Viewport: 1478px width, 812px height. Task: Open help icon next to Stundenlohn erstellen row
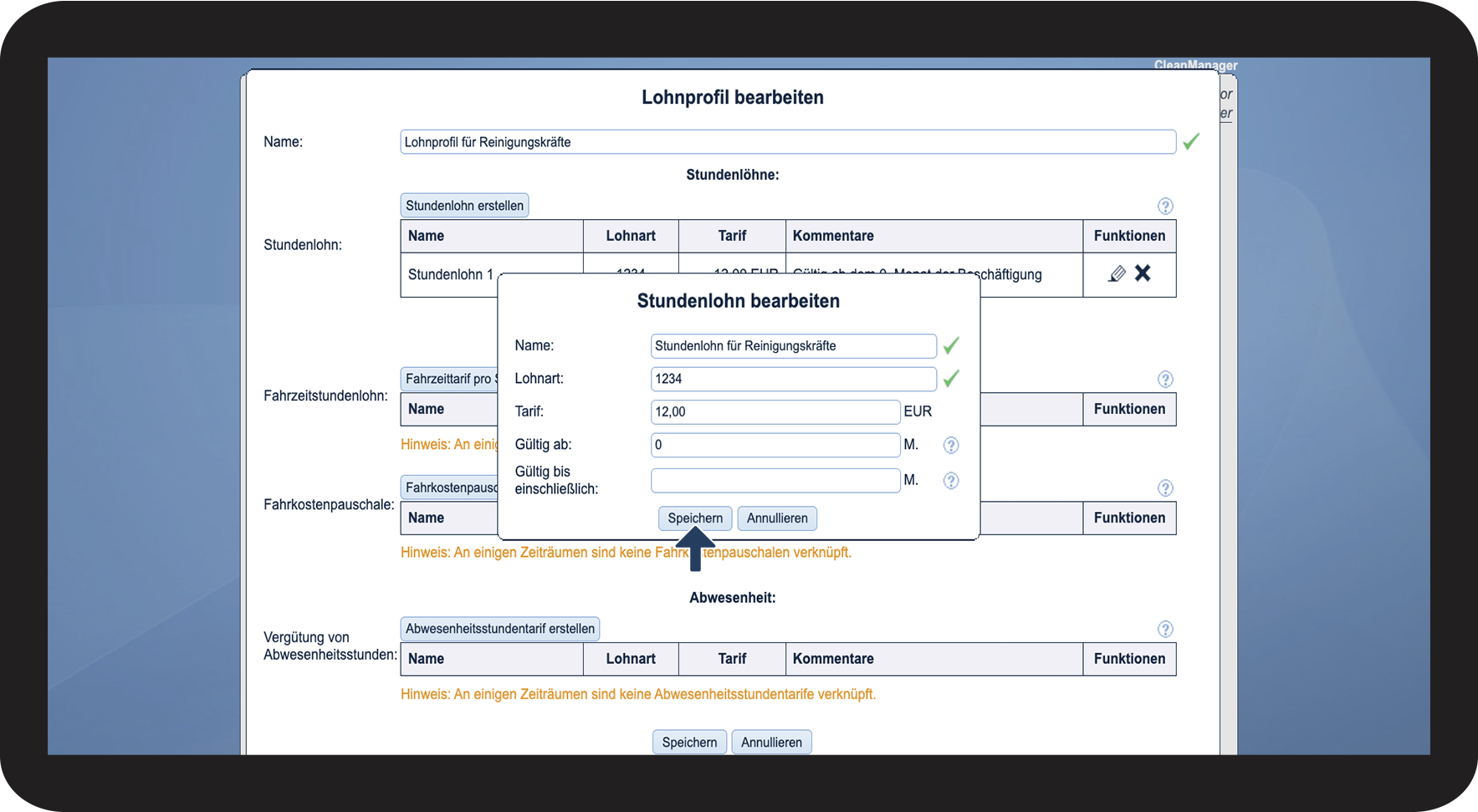(1165, 207)
